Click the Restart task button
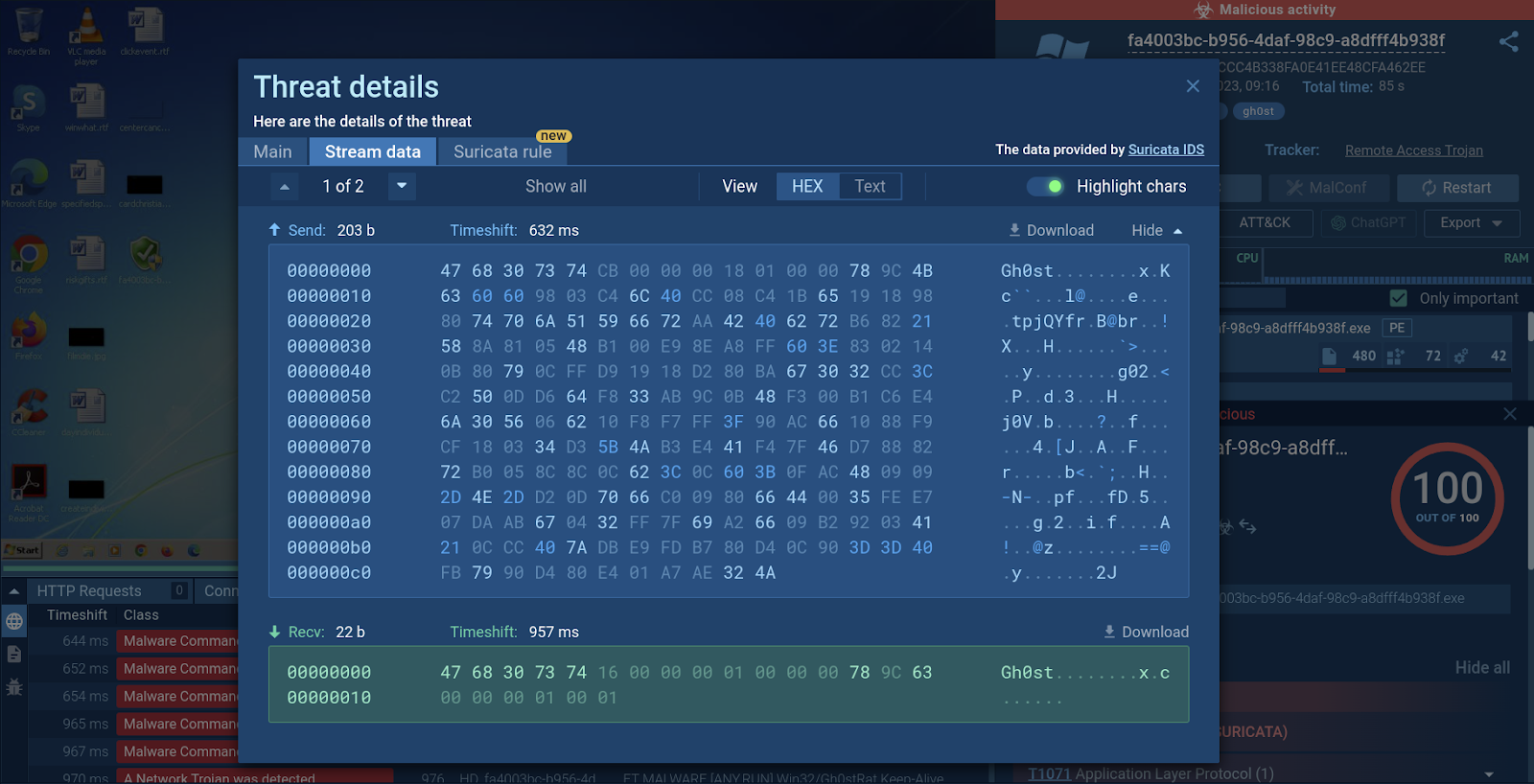Screen dimensions: 1534x784 coord(1456,188)
